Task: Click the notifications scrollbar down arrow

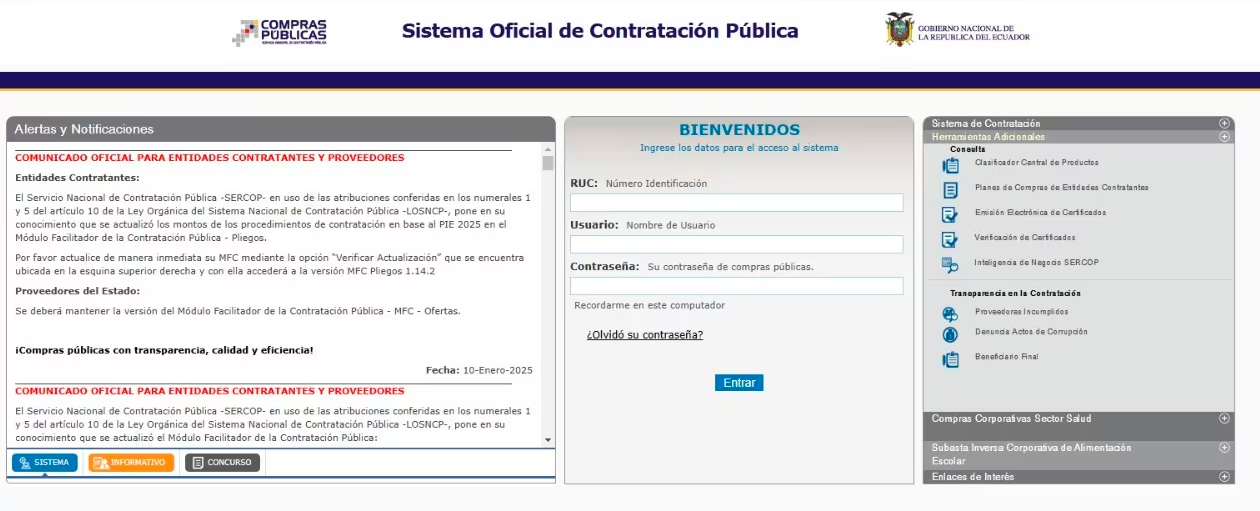Action: coord(547,440)
